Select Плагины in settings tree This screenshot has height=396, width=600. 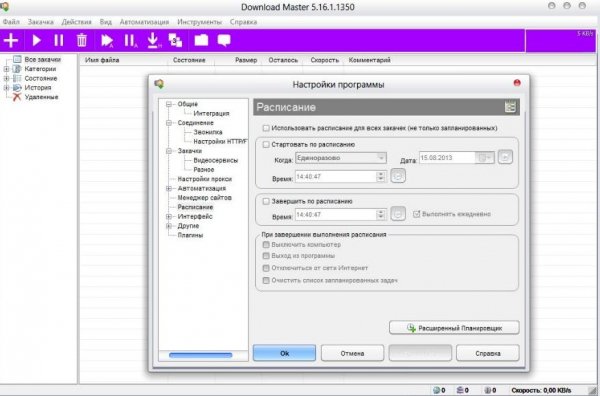click(x=190, y=235)
